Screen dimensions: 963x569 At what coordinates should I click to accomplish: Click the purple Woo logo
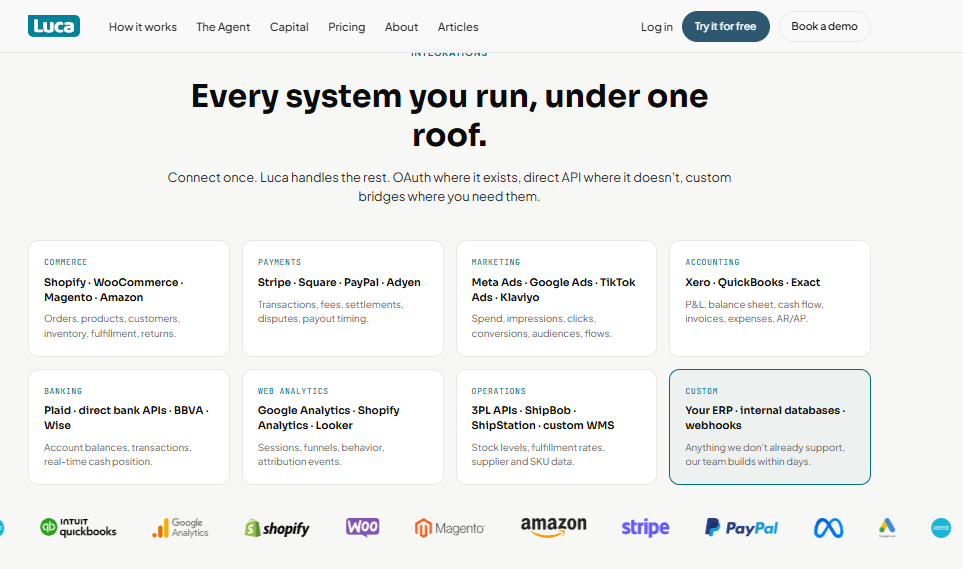click(363, 527)
